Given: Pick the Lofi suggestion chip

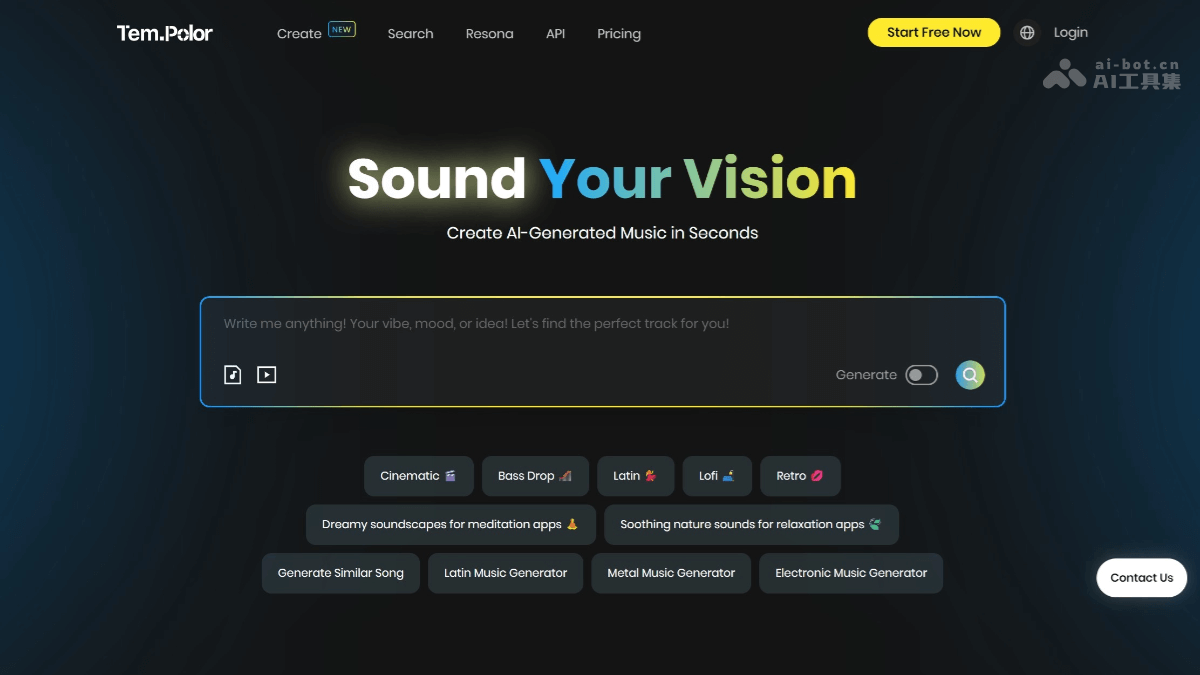Looking at the screenshot, I should click(x=717, y=476).
